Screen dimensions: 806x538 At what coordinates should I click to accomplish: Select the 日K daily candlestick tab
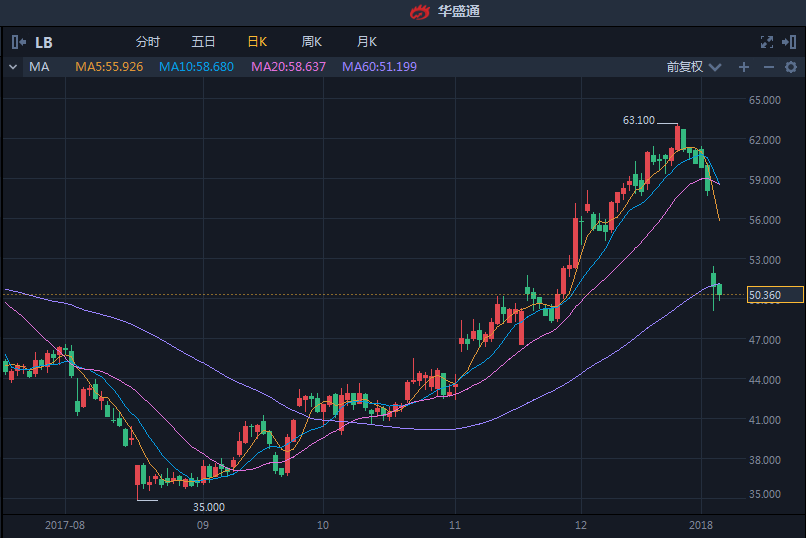tap(257, 42)
